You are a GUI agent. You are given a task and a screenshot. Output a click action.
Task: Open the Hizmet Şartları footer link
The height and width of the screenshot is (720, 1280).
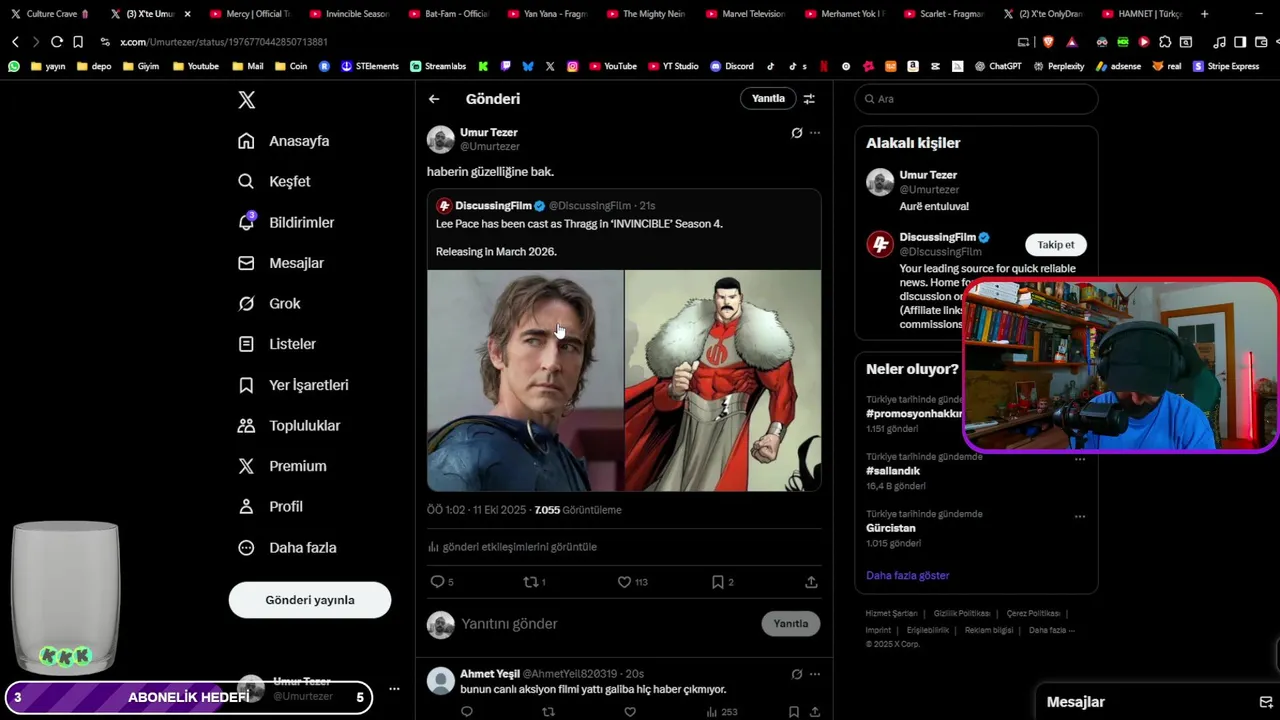(891, 613)
